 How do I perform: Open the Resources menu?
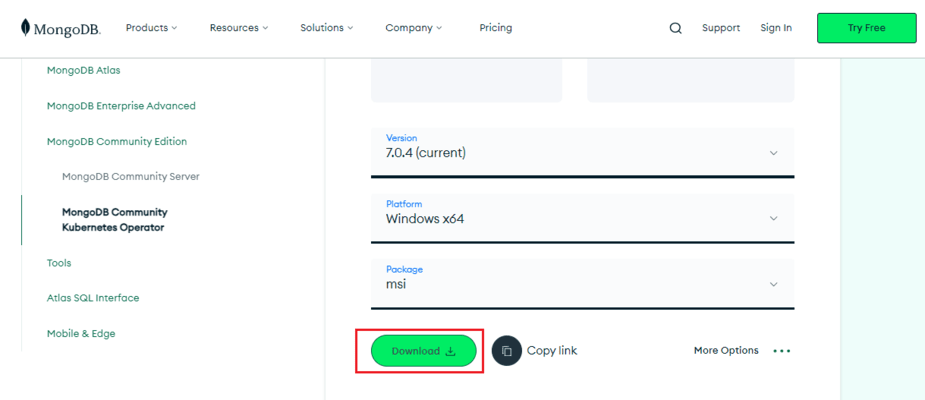point(238,28)
